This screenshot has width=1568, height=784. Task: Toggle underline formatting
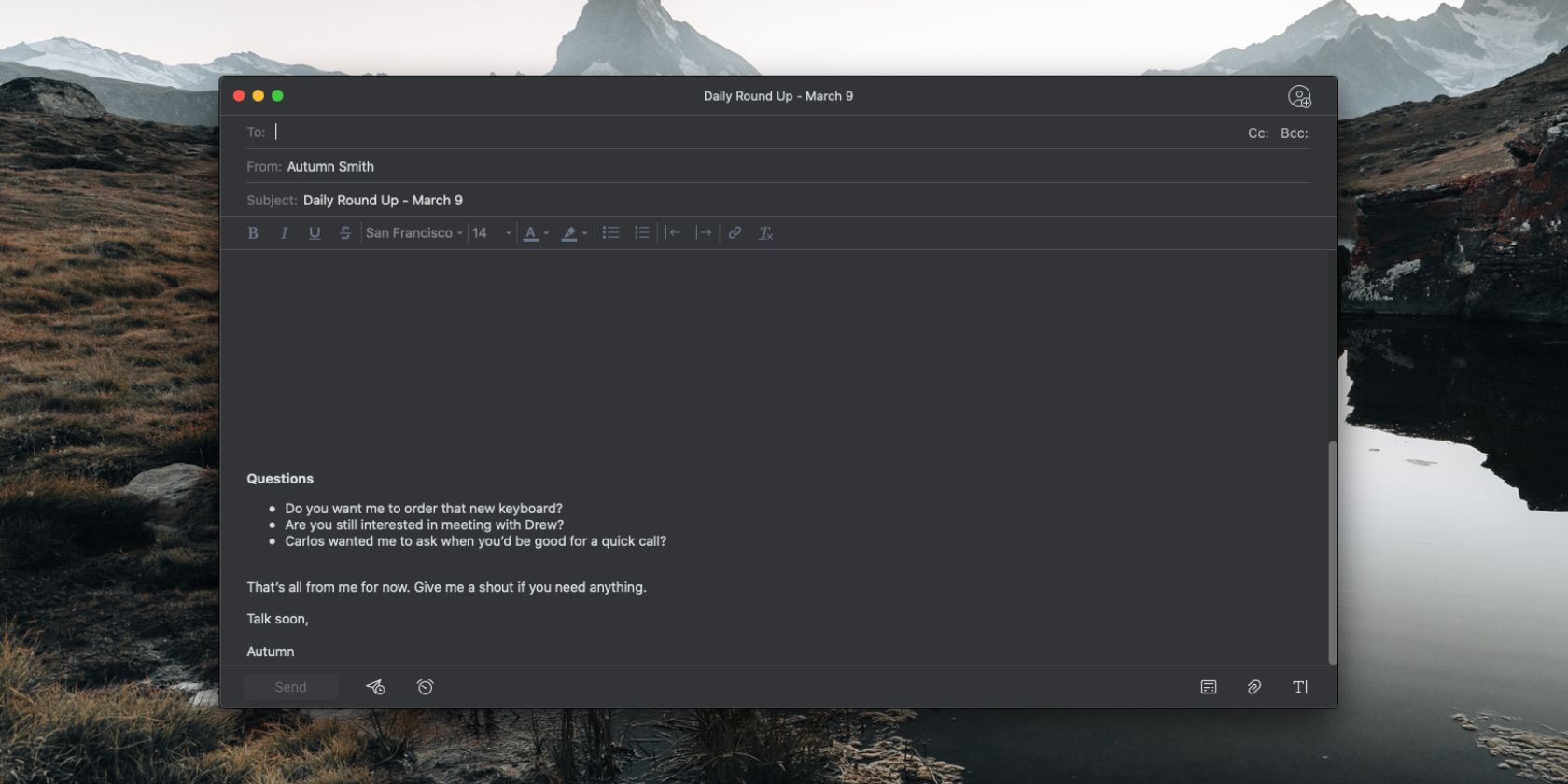[315, 233]
